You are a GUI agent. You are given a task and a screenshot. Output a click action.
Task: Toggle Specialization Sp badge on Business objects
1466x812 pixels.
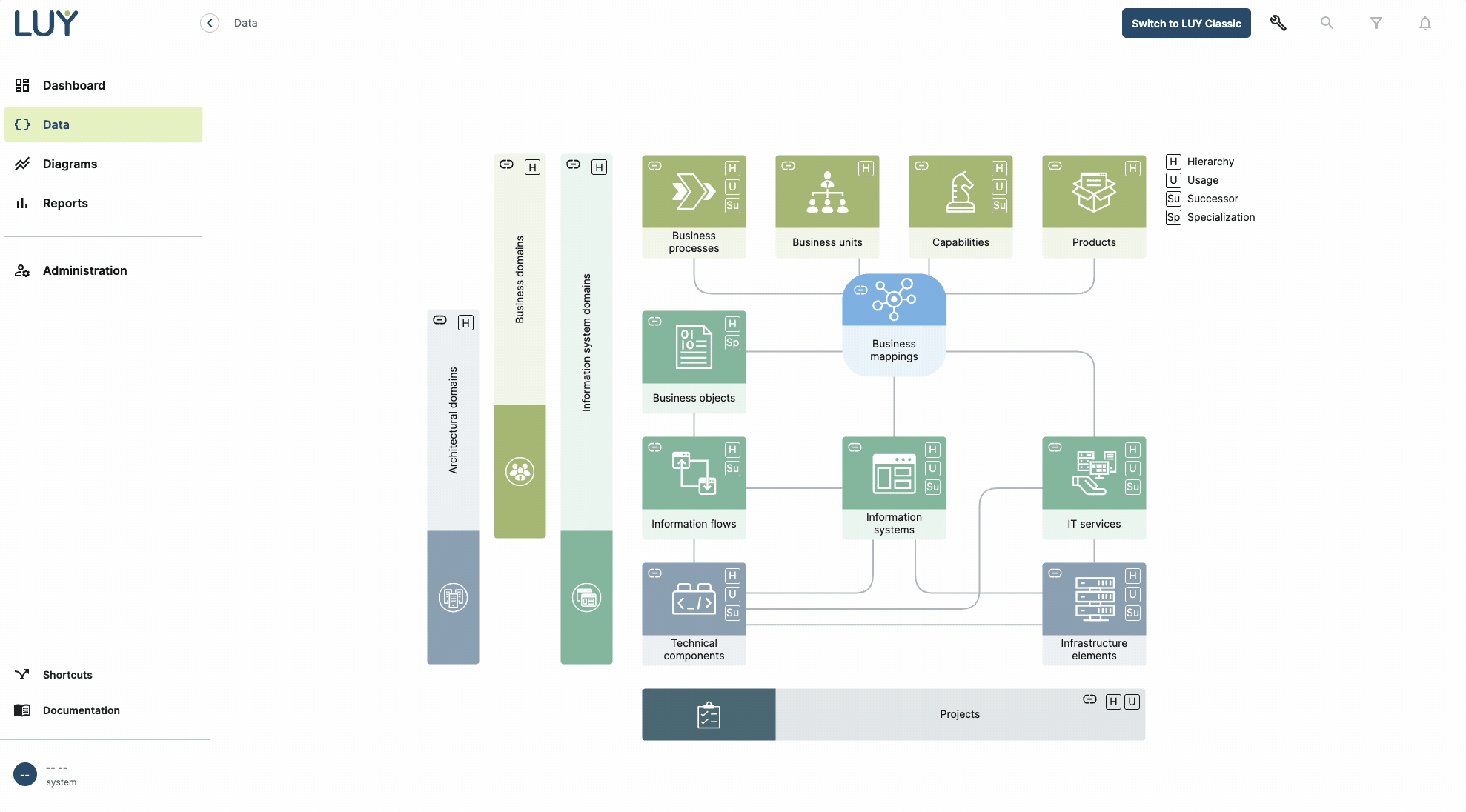coord(732,343)
